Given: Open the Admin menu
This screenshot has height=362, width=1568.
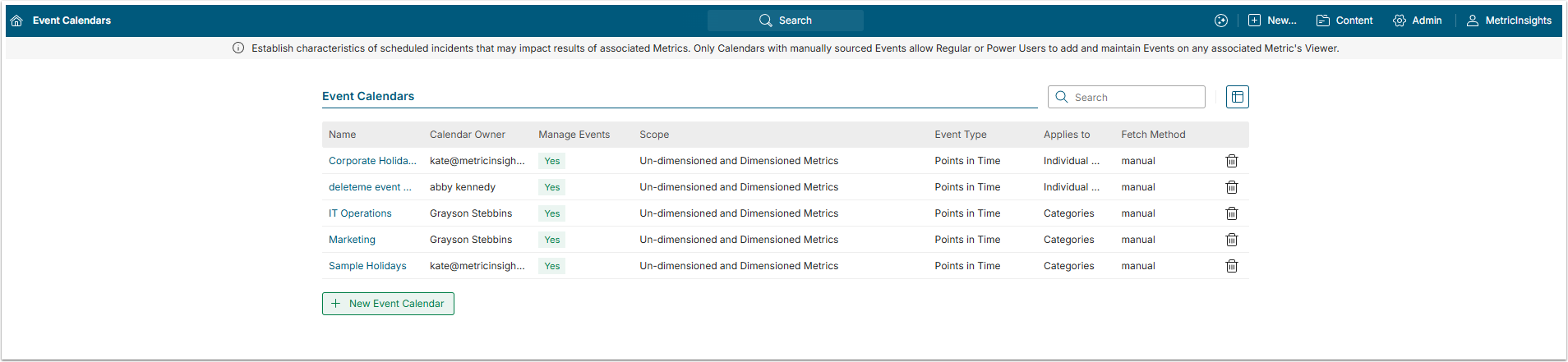Looking at the screenshot, I should pos(1418,21).
